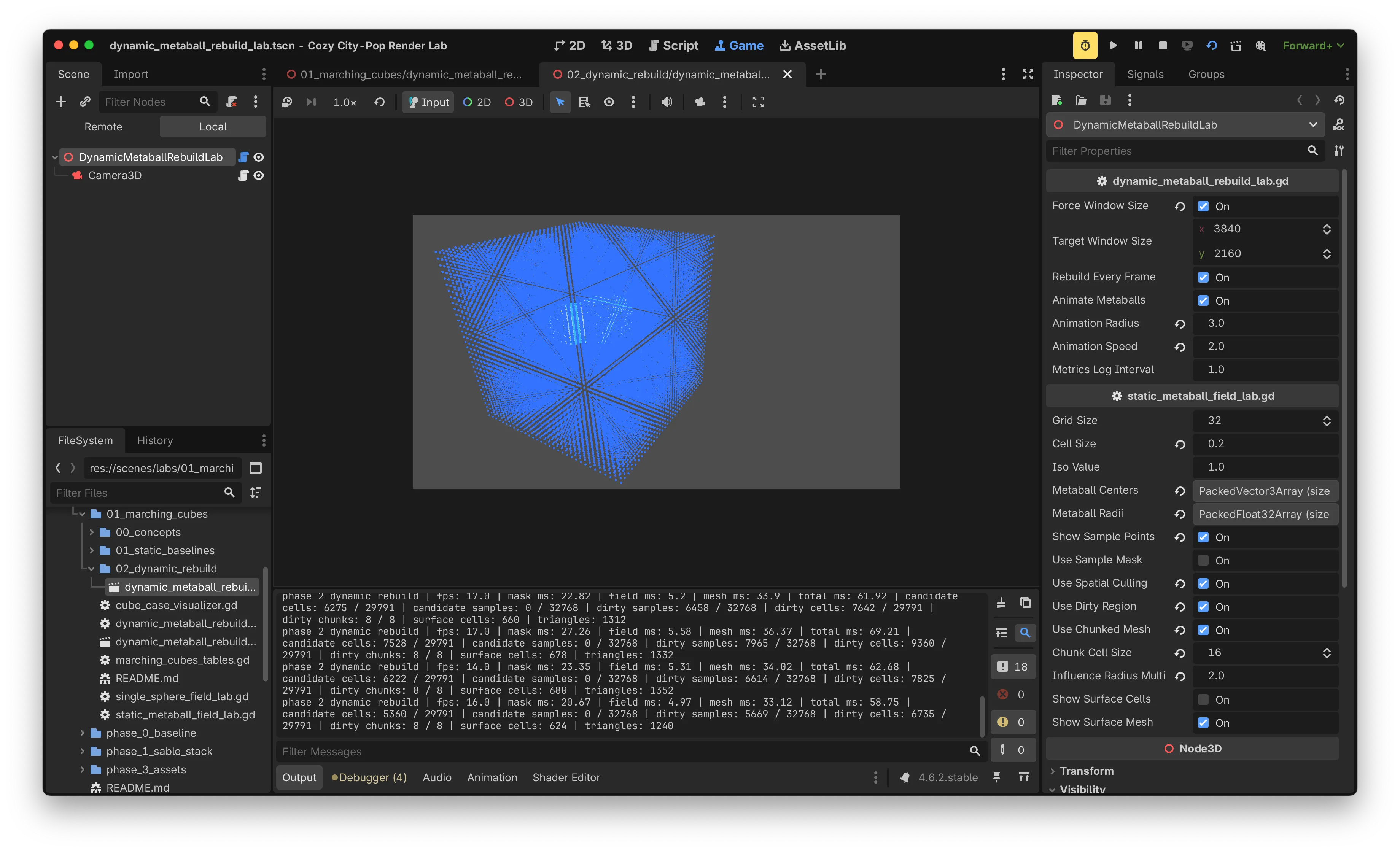1400x852 pixels.
Task: Collapse the 02_dynamic_rebuild folder
Action: tap(91, 569)
